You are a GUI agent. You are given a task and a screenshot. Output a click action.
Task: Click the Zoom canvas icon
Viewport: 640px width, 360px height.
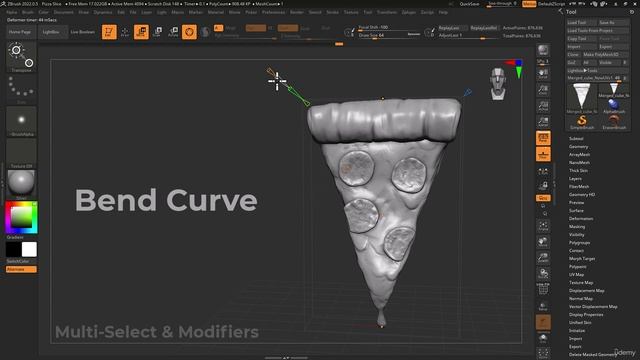pyautogui.click(x=543, y=90)
